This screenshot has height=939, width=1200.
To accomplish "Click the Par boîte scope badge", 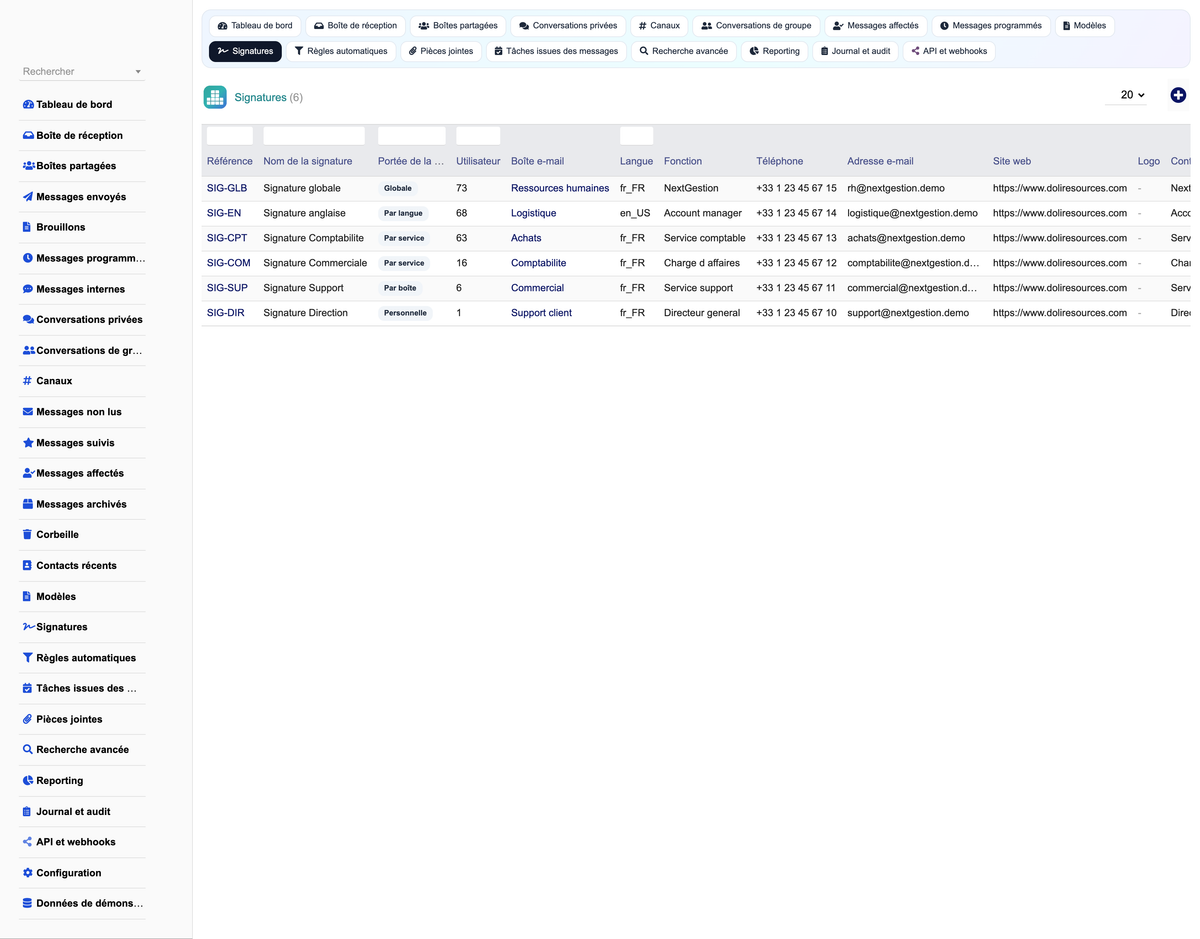I will [400, 288].
